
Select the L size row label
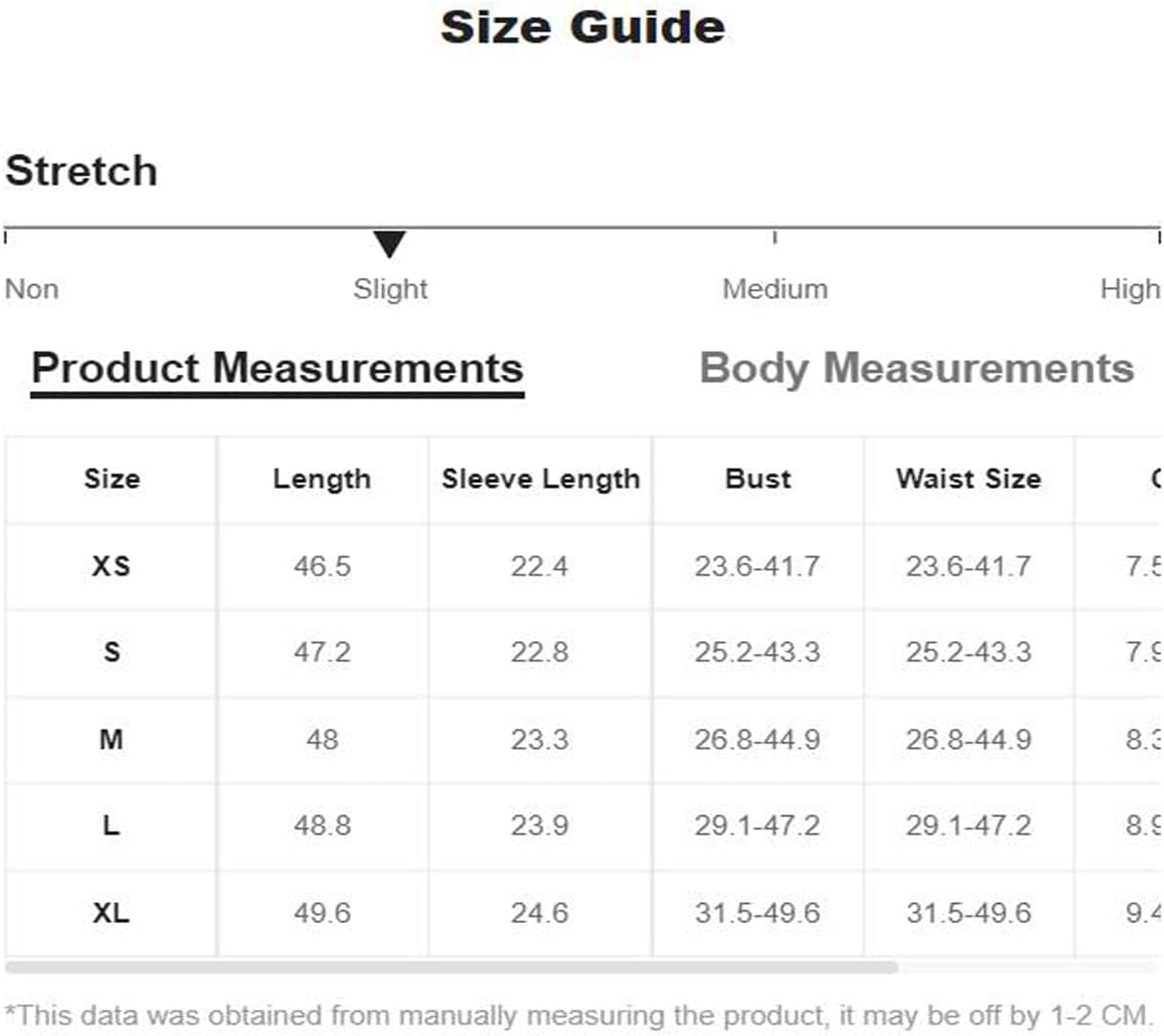111,825
